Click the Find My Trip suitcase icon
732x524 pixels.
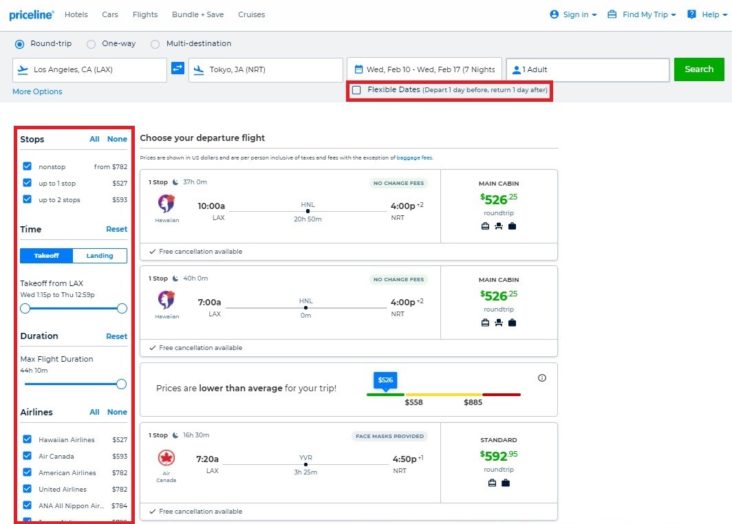coord(612,14)
